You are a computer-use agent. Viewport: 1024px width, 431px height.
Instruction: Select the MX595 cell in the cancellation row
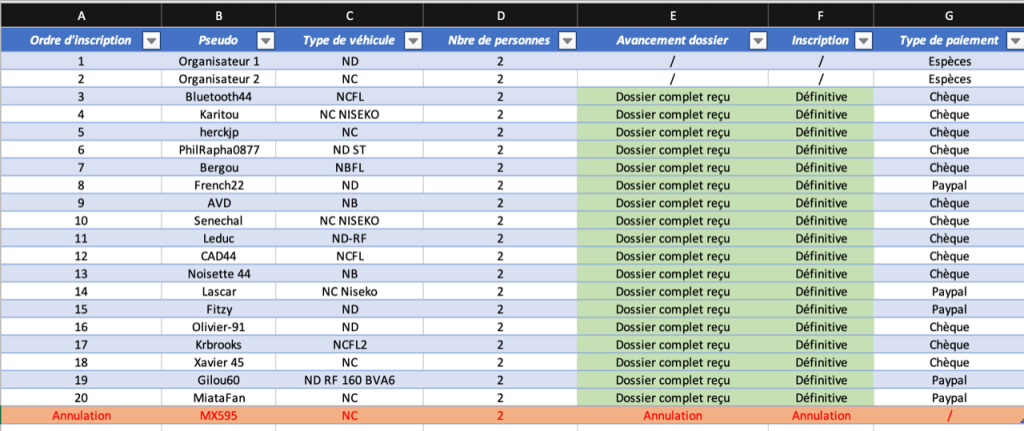tap(219, 415)
